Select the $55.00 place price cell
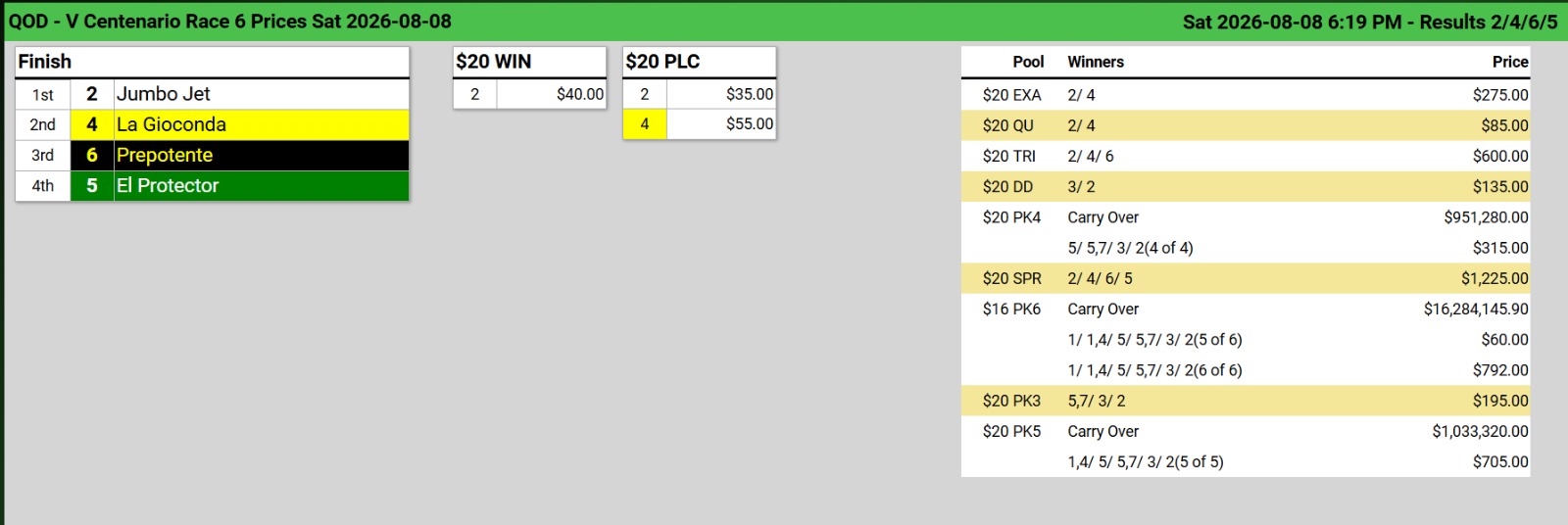The width and height of the screenshot is (1568, 525). tap(721, 124)
